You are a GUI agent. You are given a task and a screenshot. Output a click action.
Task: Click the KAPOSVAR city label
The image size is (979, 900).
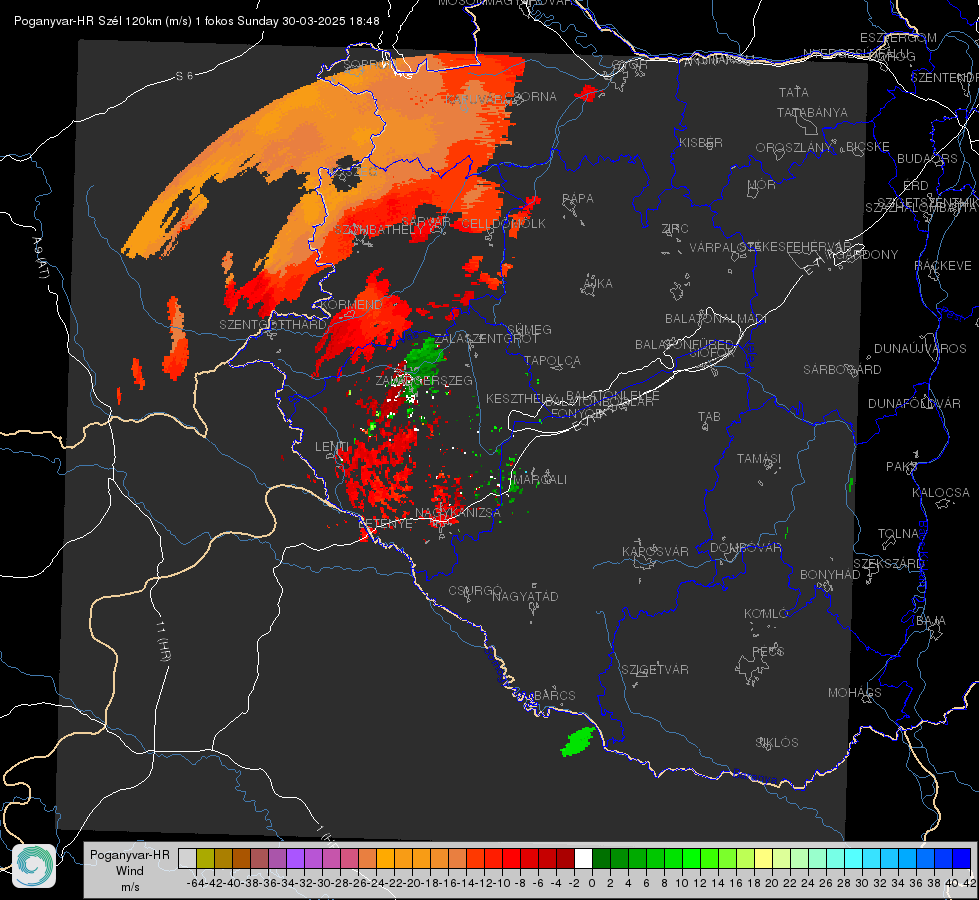click(655, 551)
